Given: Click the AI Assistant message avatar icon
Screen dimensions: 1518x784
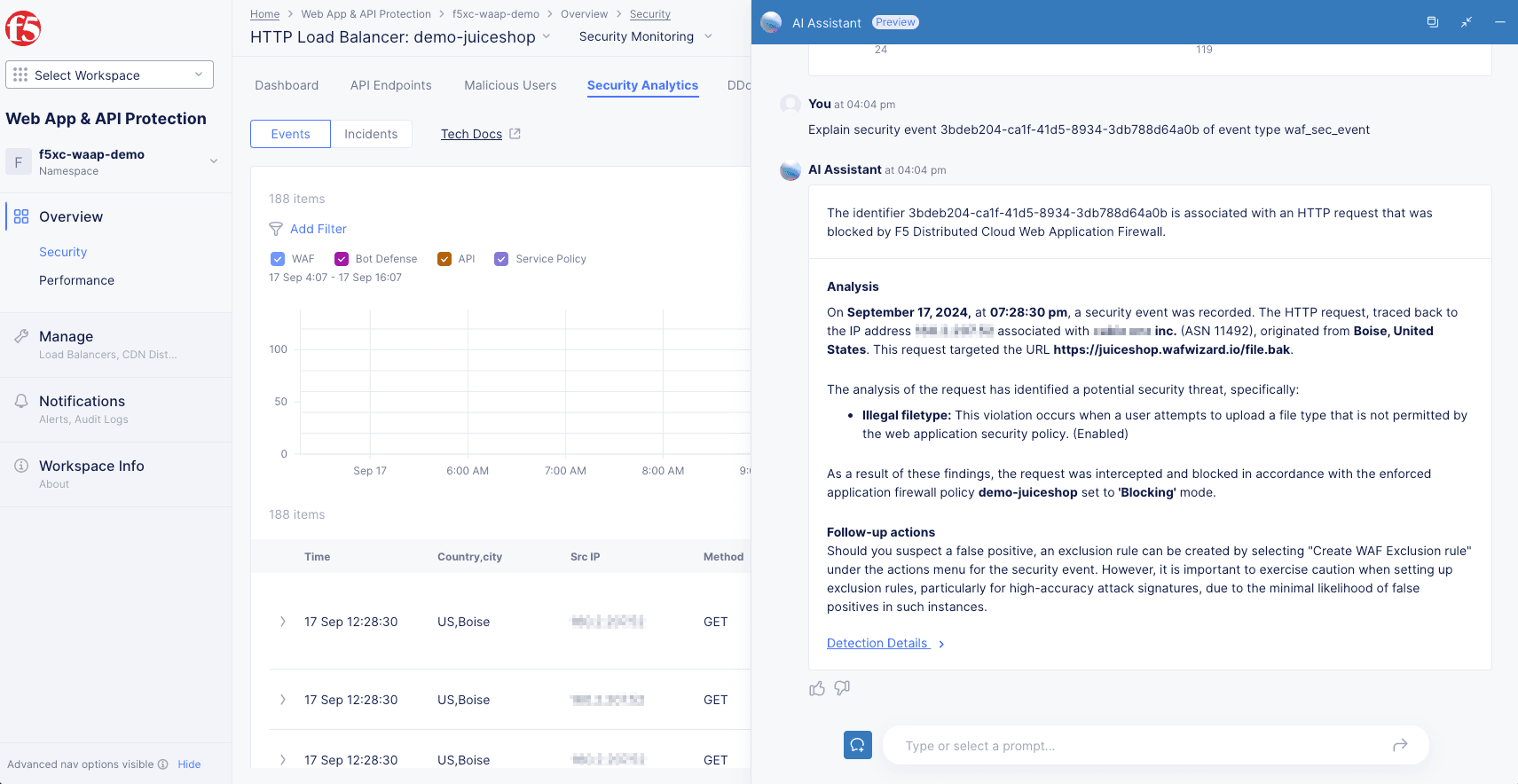Looking at the screenshot, I should [x=790, y=170].
